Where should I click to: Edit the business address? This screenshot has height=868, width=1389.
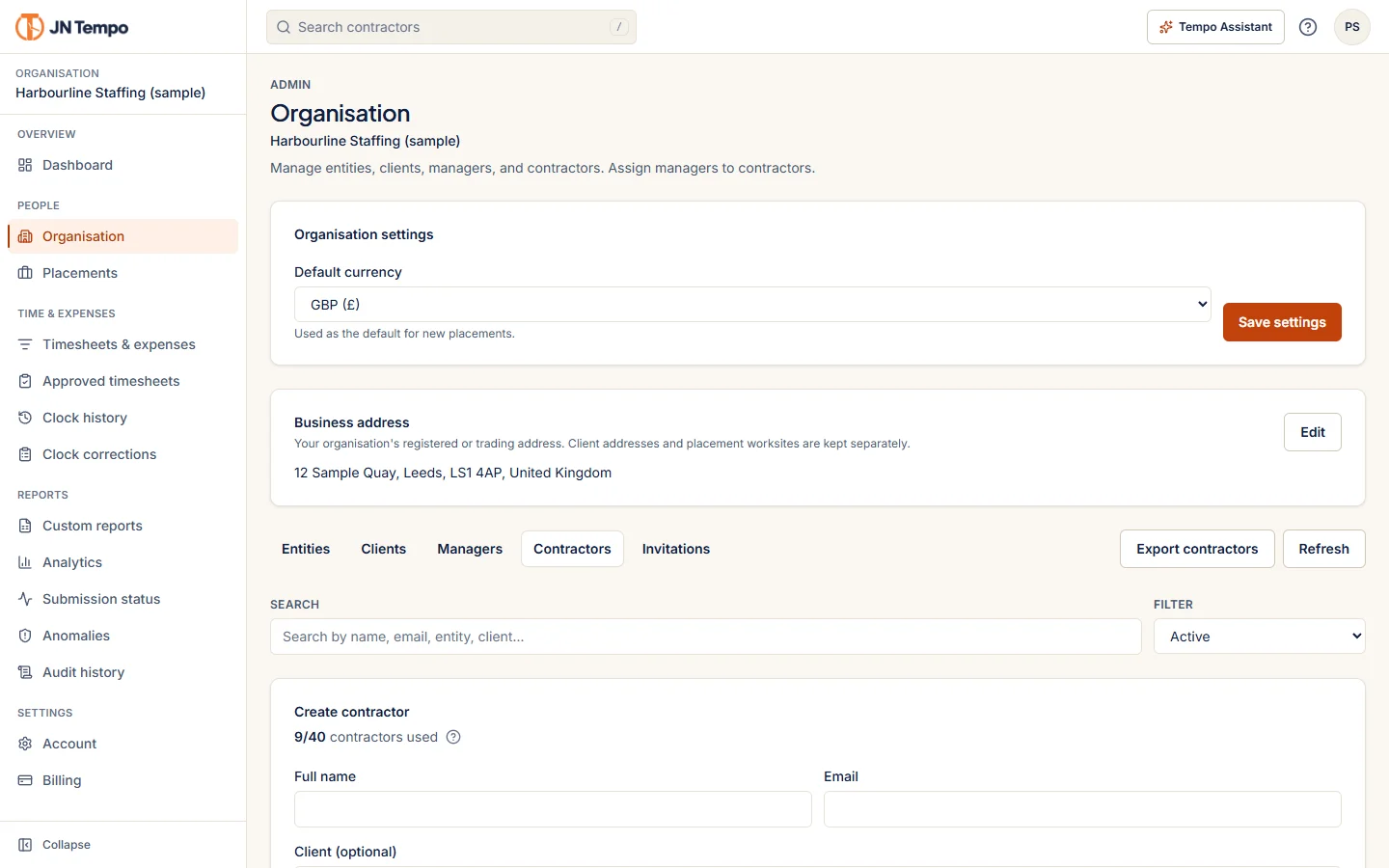[1313, 432]
